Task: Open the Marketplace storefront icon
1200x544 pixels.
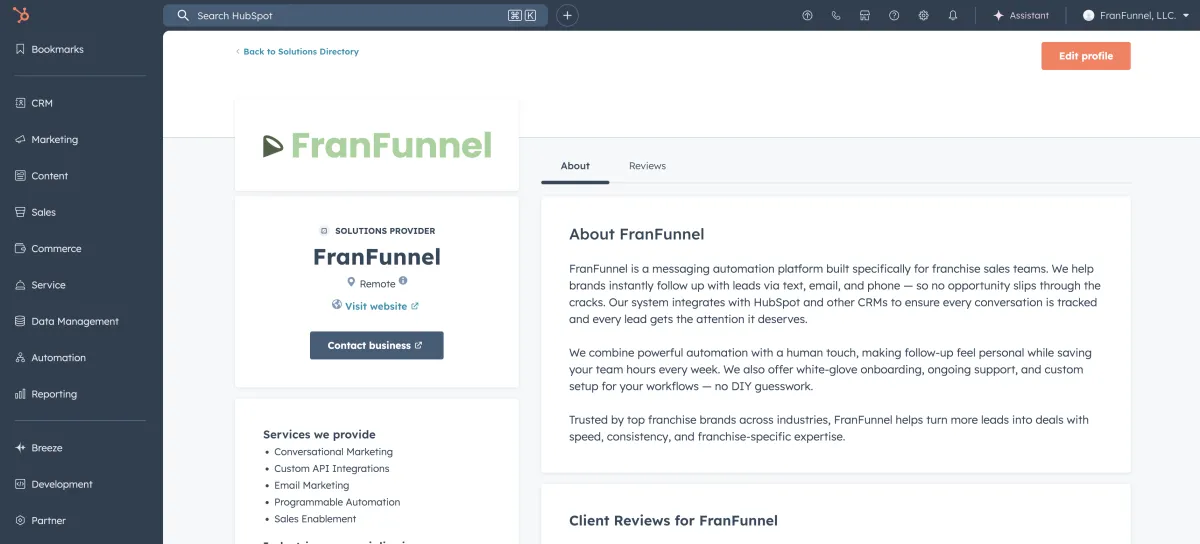Action: click(865, 15)
